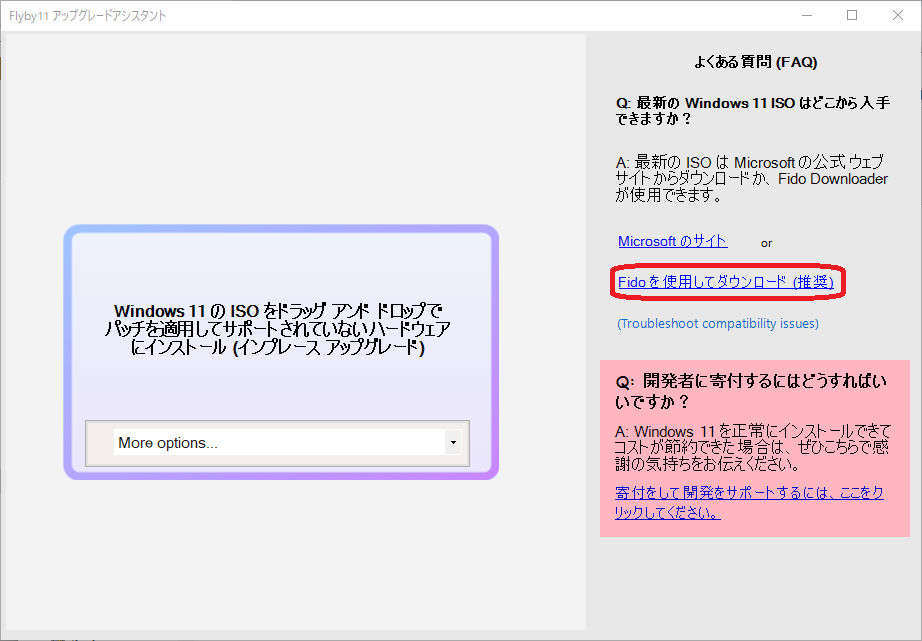Click Fido を使用してダウンロード (推奨) link
This screenshot has height=641, width=922.
tap(726, 282)
